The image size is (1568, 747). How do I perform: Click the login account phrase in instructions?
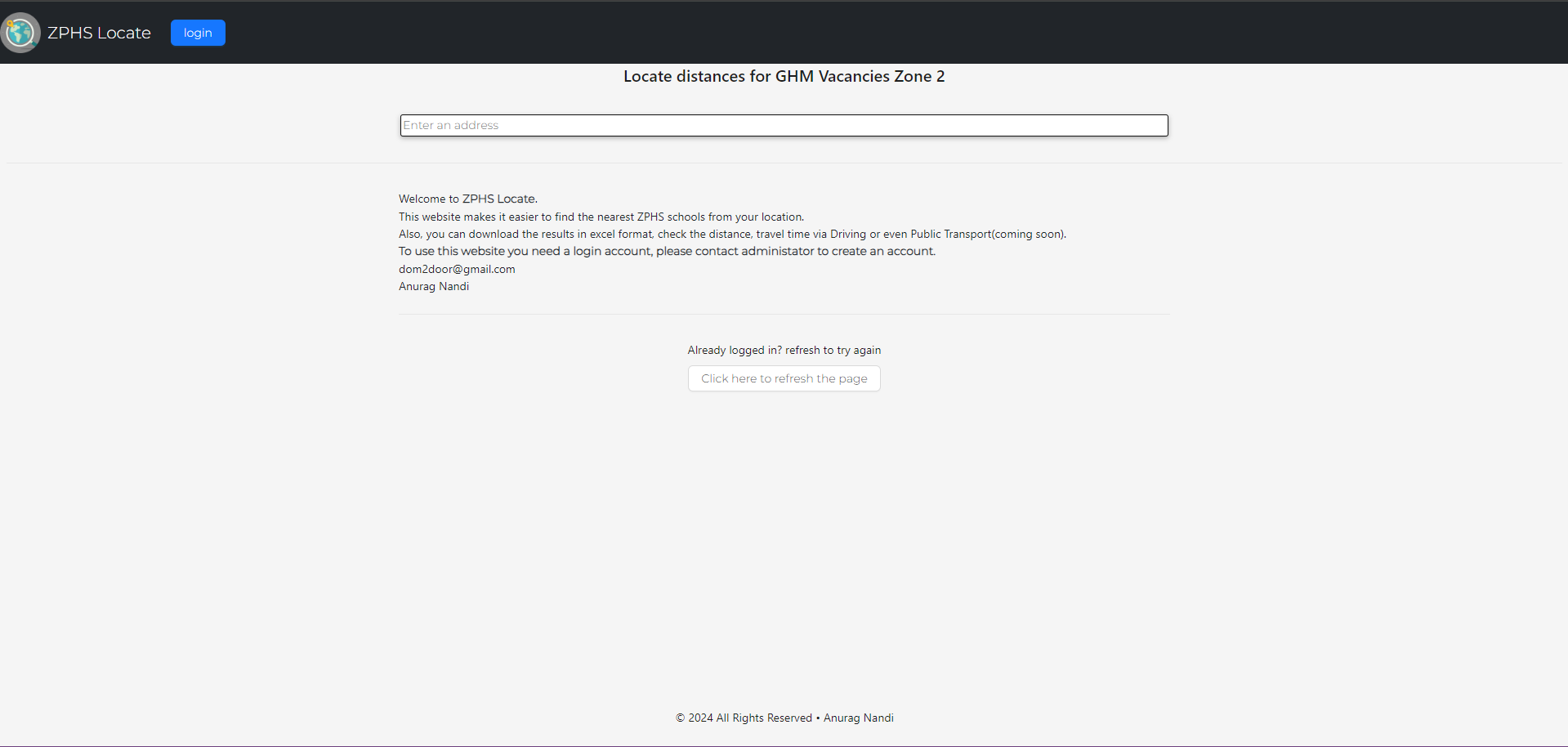point(611,251)
